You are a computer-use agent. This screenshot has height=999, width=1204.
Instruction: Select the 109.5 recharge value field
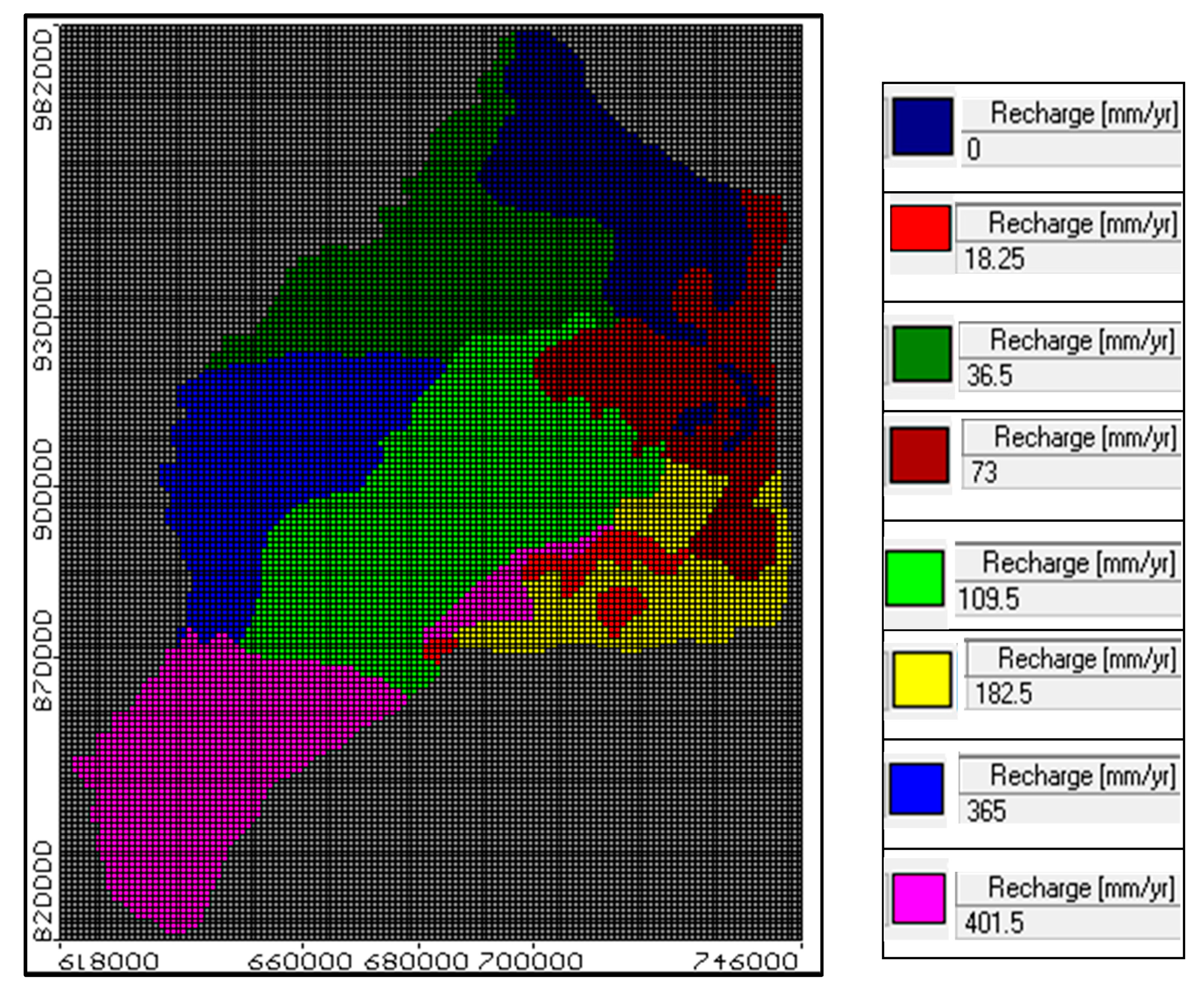tap(1068, 599)
